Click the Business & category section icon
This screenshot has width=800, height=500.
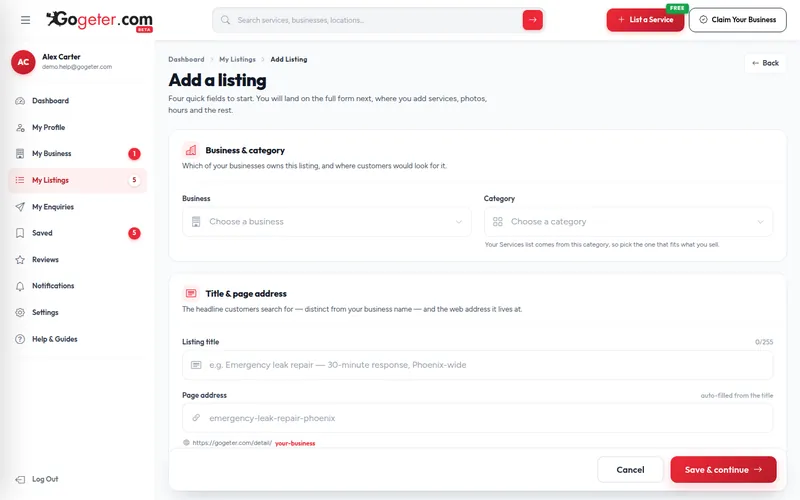[x=191, y=151]
